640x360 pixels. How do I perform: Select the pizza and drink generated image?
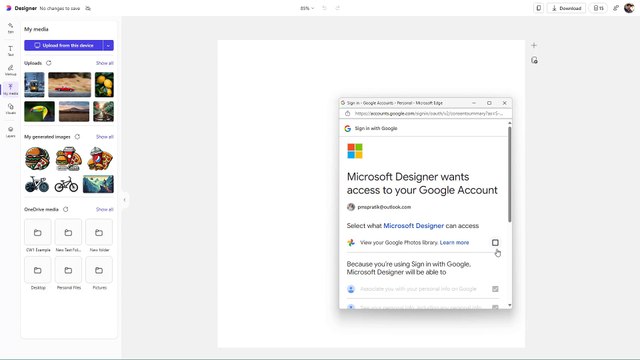tap(100, 158)
